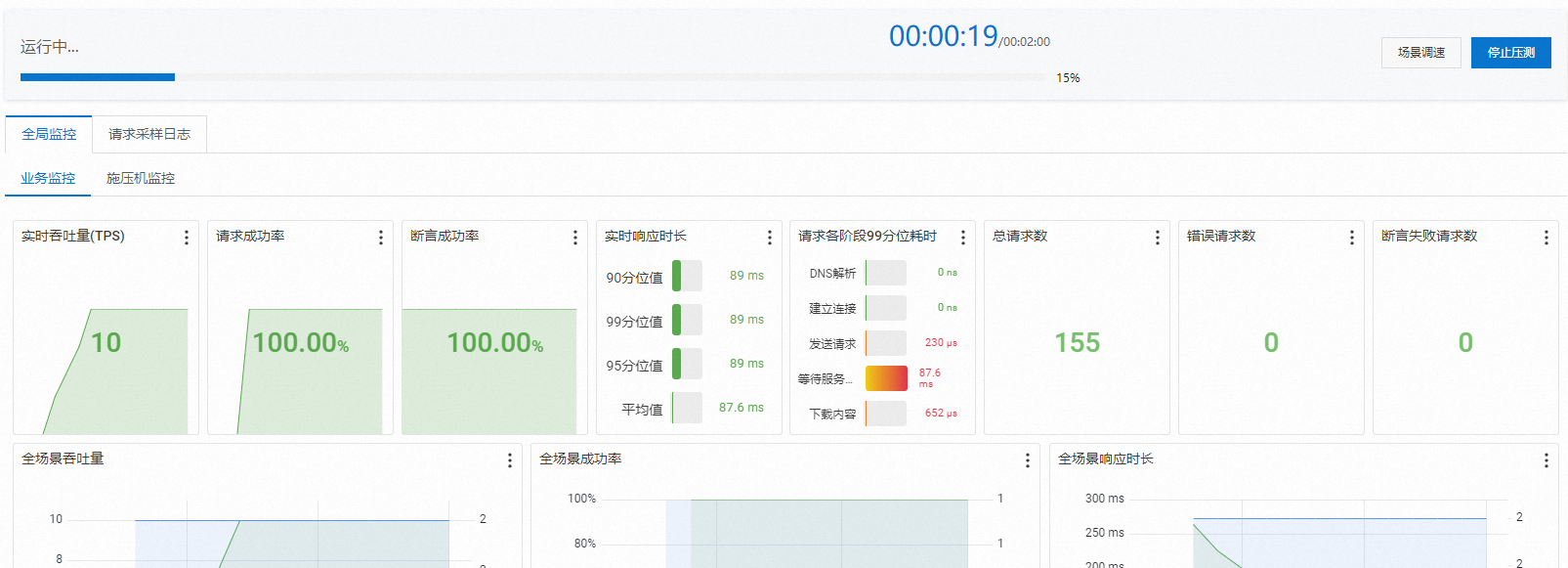This screenshot has height=568, width=1568.
Task: Click kebab menu on 断言成功率 card
Action: pos(575,238)
